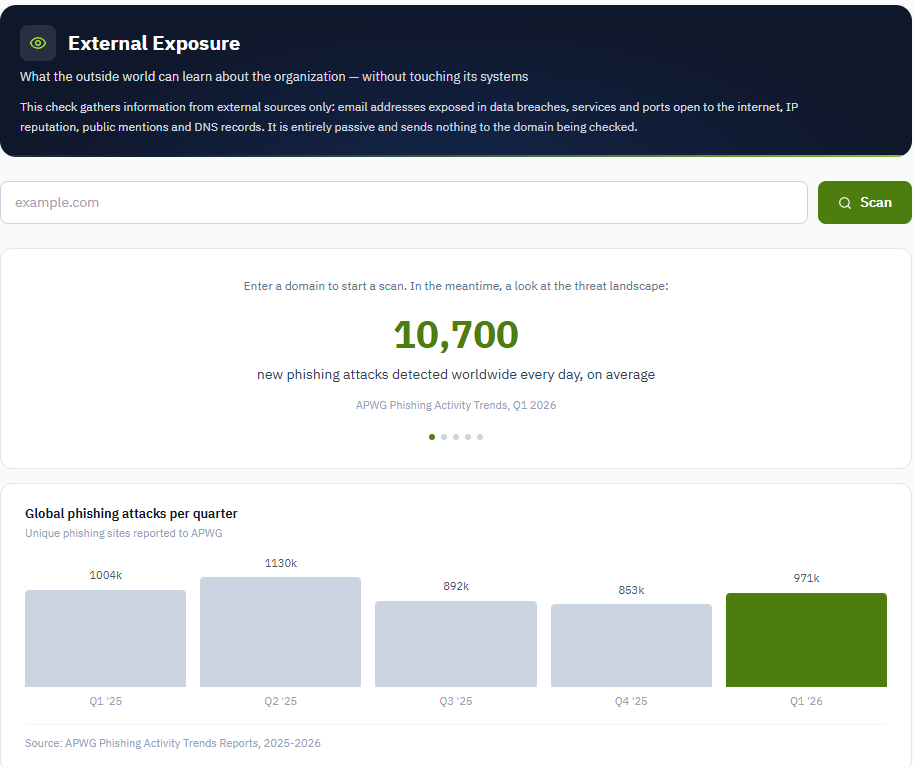Image resolution: width=913 pixels, height=766 pixels.
Task: Click the eye icon beside External Exposure
Action: 38,43
